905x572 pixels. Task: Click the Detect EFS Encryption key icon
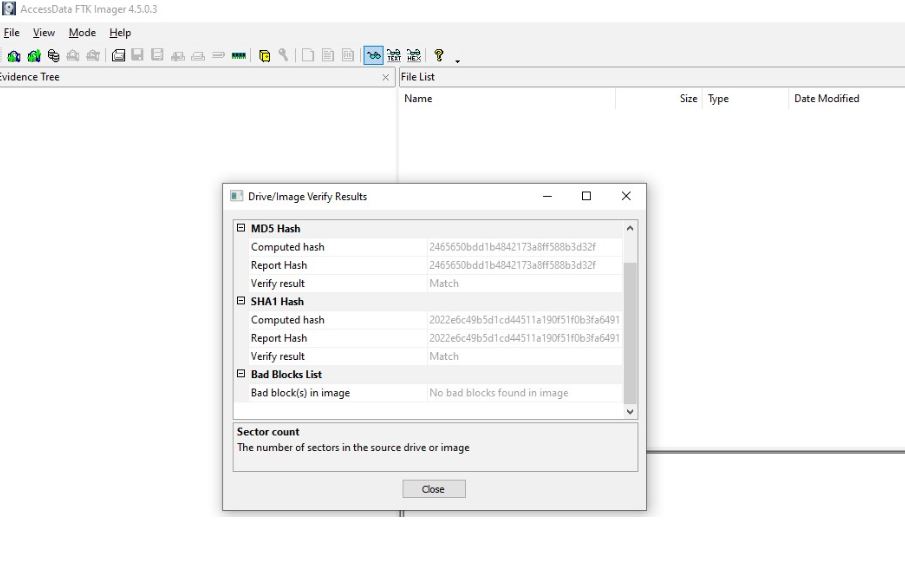coord(283,55)
